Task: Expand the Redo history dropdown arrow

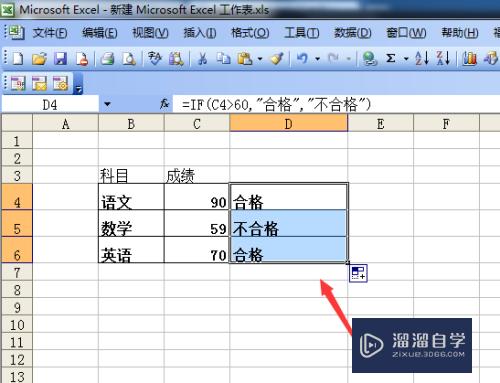Action: 349,59
